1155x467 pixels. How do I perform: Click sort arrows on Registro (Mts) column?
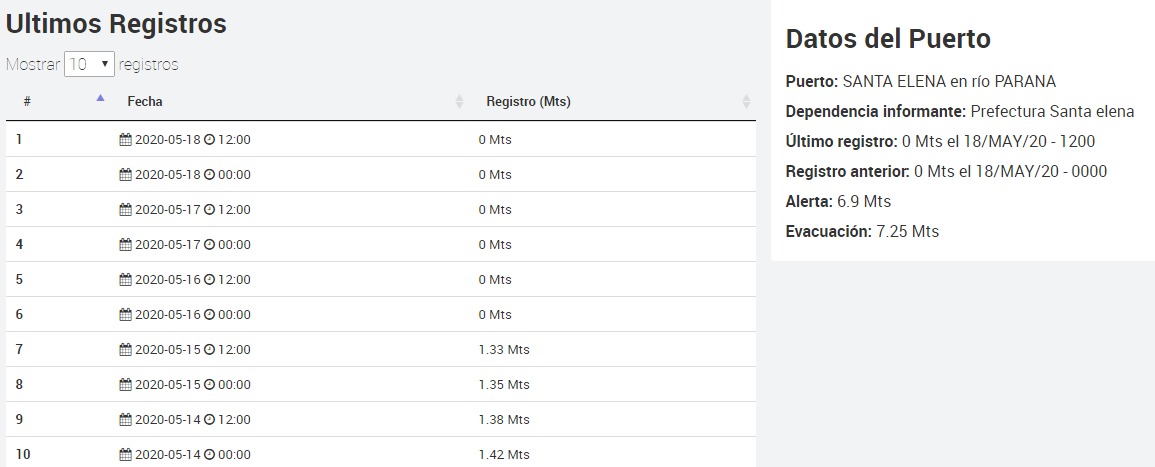point(746,101)
